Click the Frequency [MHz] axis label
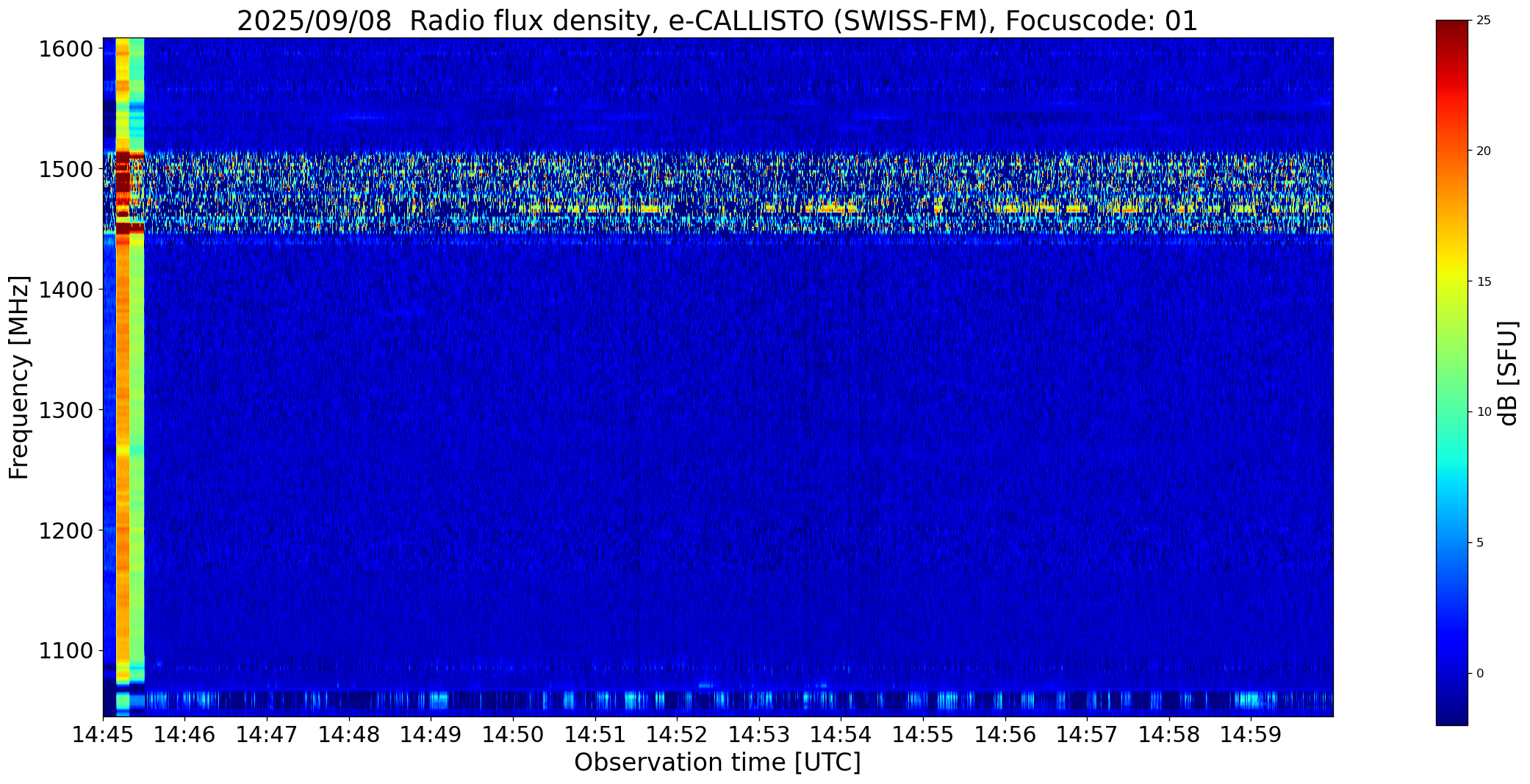 [19, 378]
